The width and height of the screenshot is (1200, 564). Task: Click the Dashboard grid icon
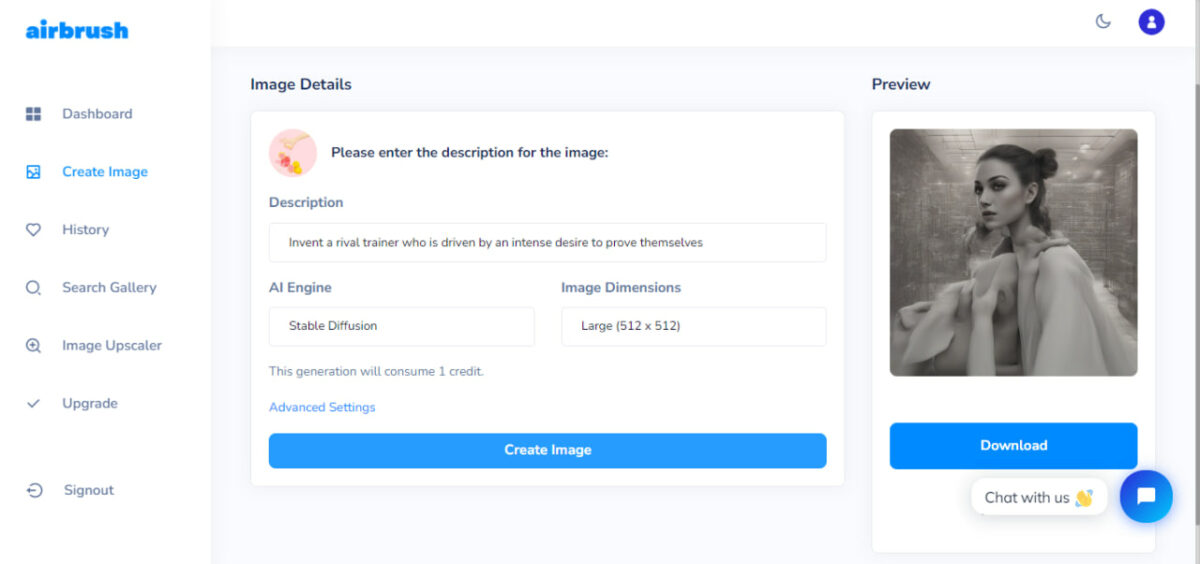(33, 114)
